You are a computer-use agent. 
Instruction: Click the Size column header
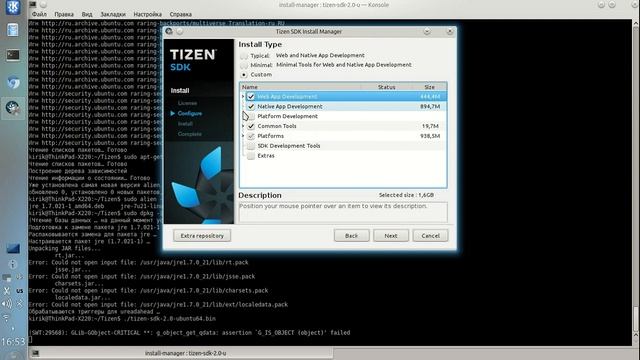pyautogui.click(x=429, y=87)
